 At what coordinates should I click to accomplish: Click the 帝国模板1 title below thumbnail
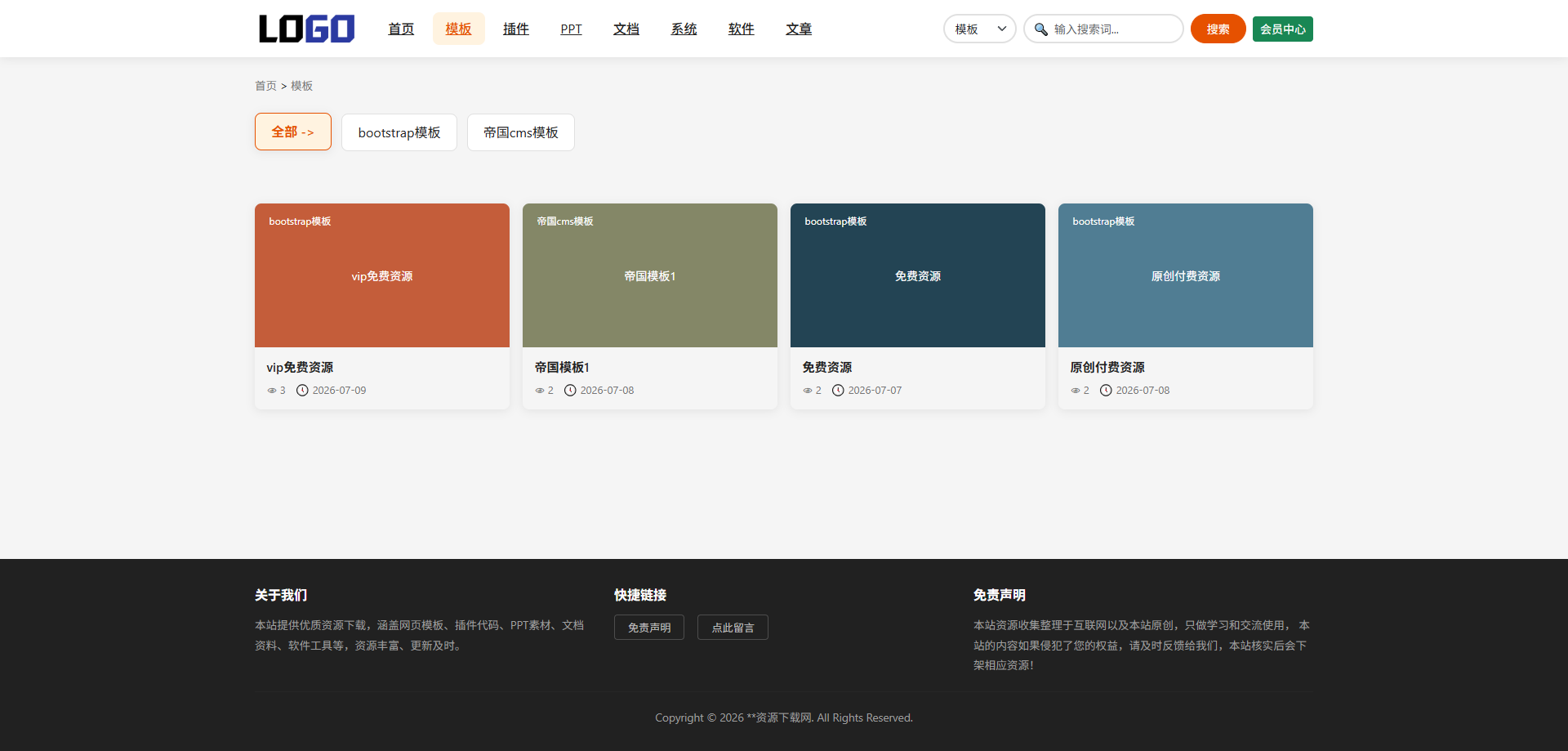(562, 368)
